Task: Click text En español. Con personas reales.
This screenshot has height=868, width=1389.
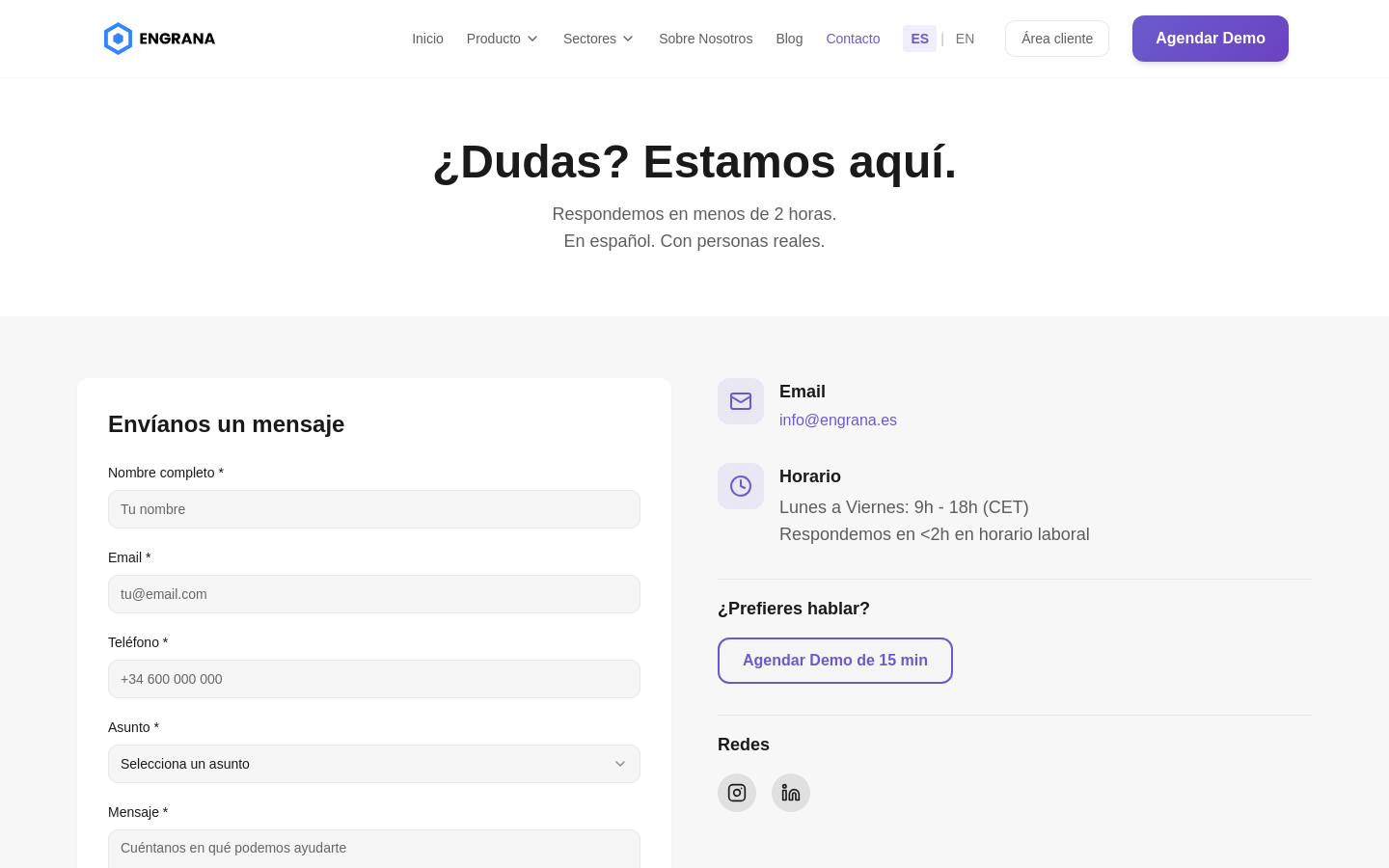Action: pos(694,241)
